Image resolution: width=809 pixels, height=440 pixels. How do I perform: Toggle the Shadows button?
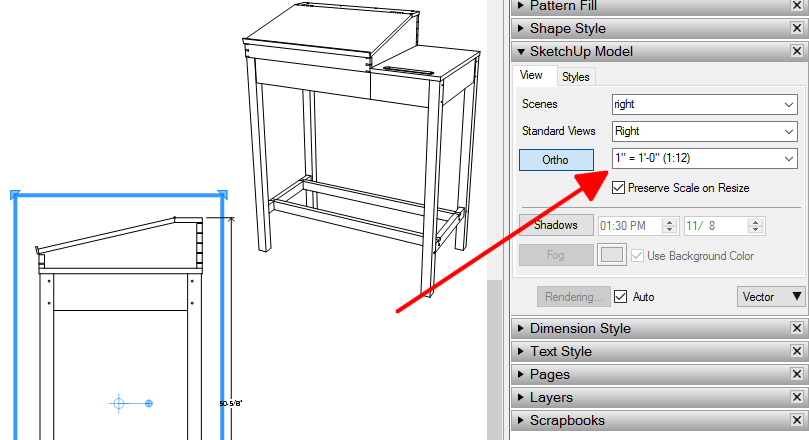pyautogui.click(x=556, y=225)
